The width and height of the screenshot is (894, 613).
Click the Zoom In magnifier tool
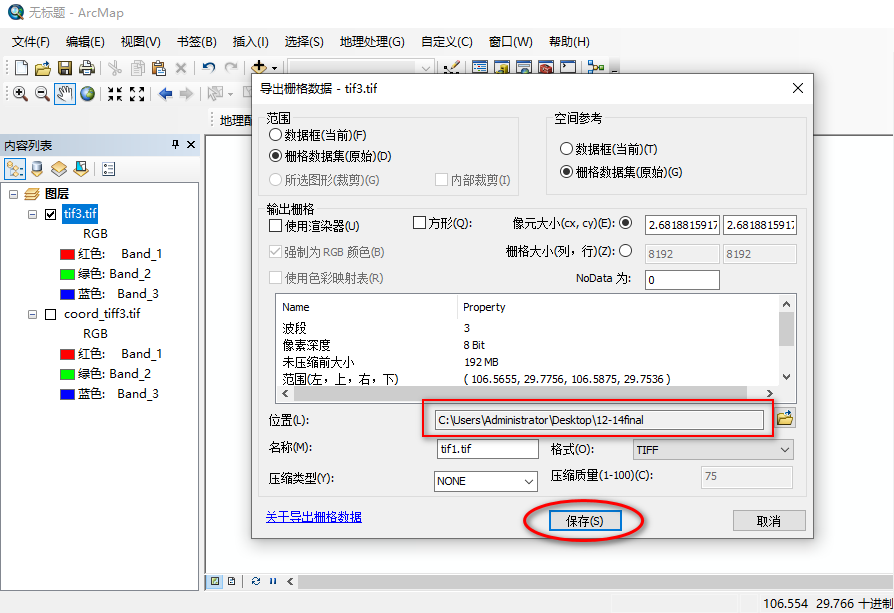point(20,94)
